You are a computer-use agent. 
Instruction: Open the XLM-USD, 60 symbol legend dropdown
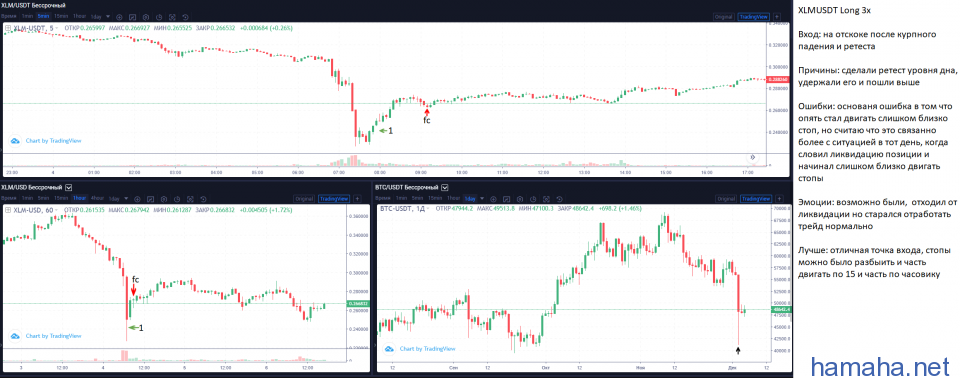[56, 210]
